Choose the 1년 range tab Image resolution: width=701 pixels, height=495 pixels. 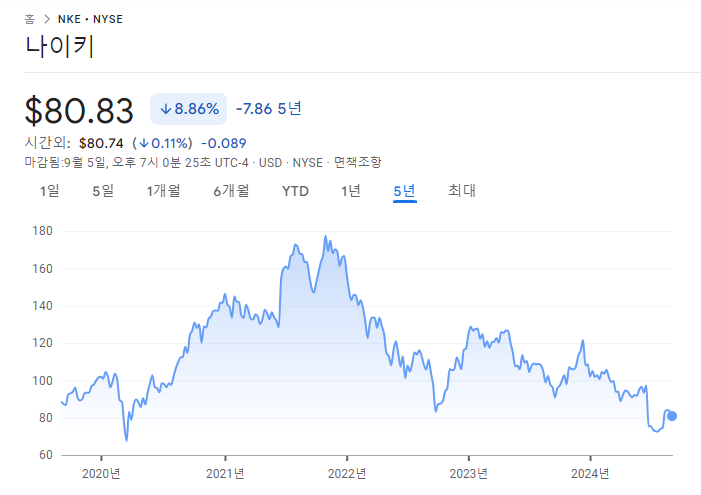(351, 191)
